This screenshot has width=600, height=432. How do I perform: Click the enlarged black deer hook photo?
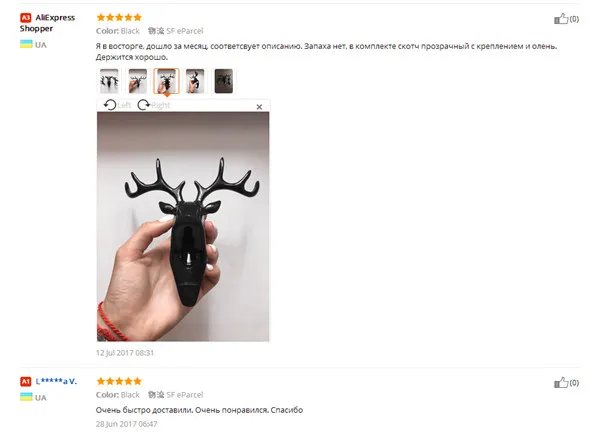point(183,227)
